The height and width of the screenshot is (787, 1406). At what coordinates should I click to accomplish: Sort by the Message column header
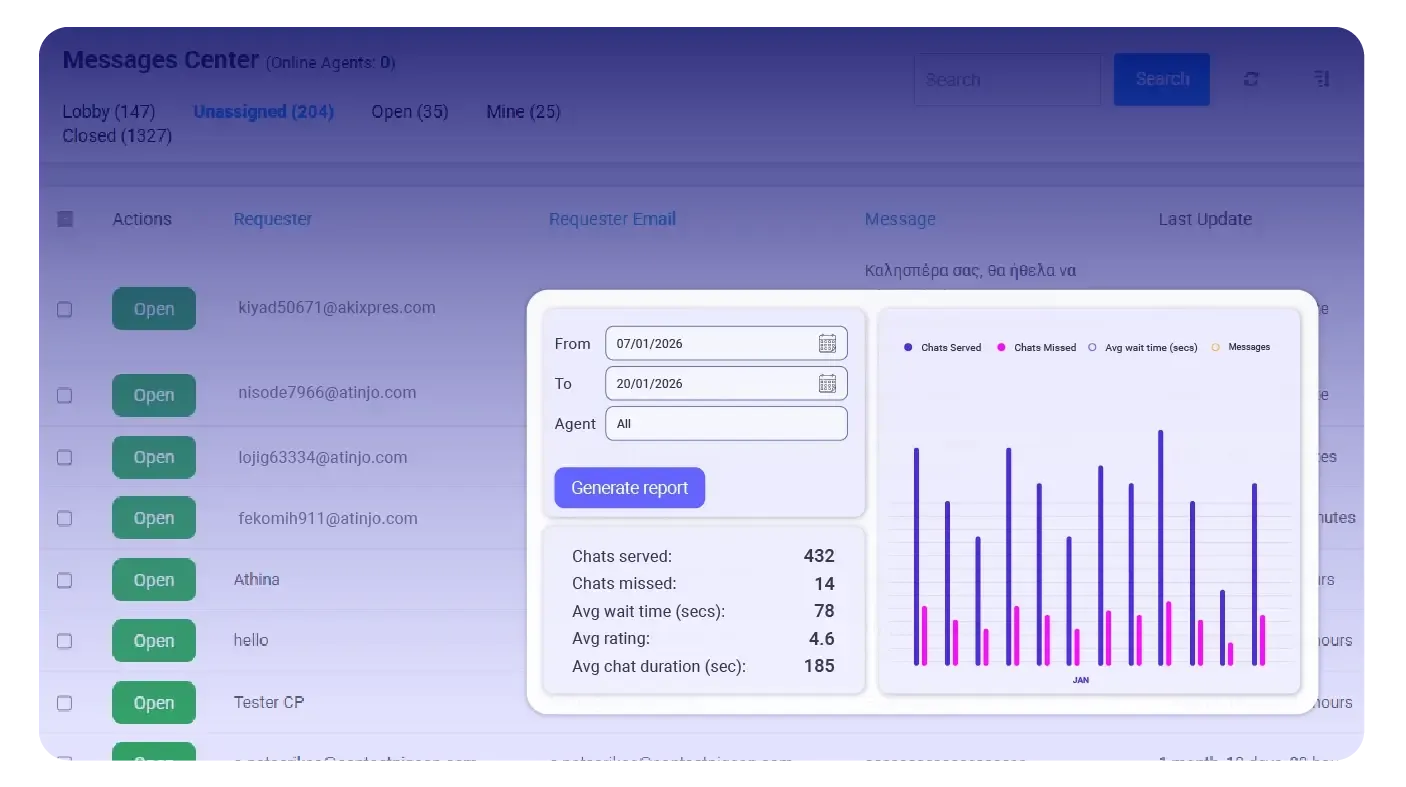[x=900, y=219]
